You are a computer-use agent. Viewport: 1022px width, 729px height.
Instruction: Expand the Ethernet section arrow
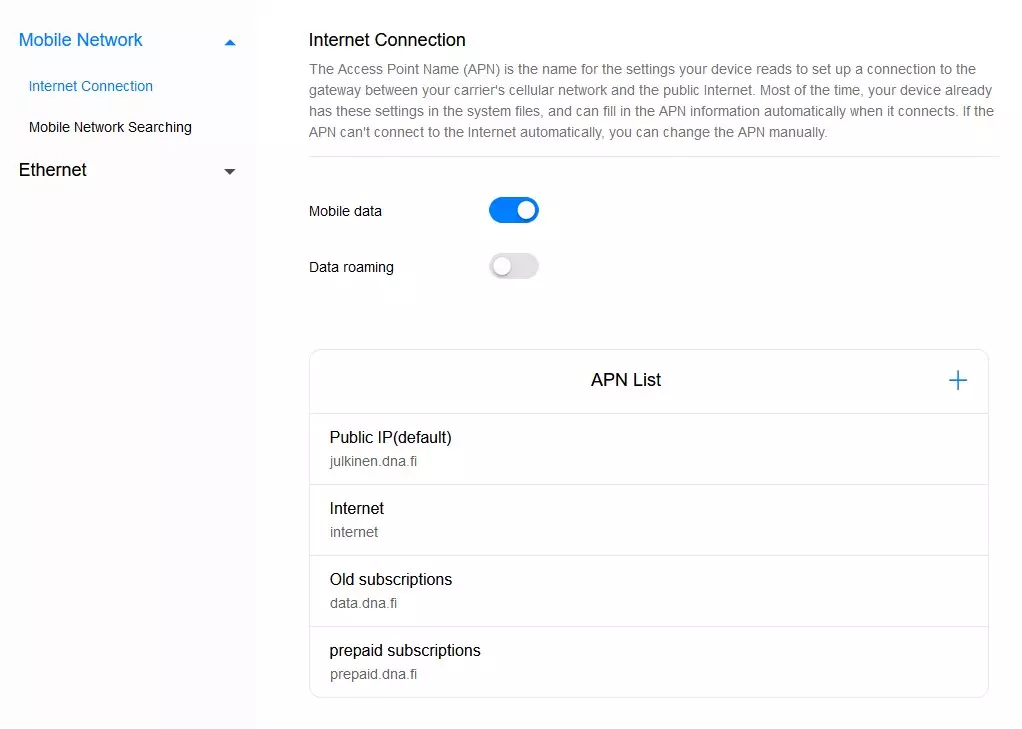coord(230,172)
